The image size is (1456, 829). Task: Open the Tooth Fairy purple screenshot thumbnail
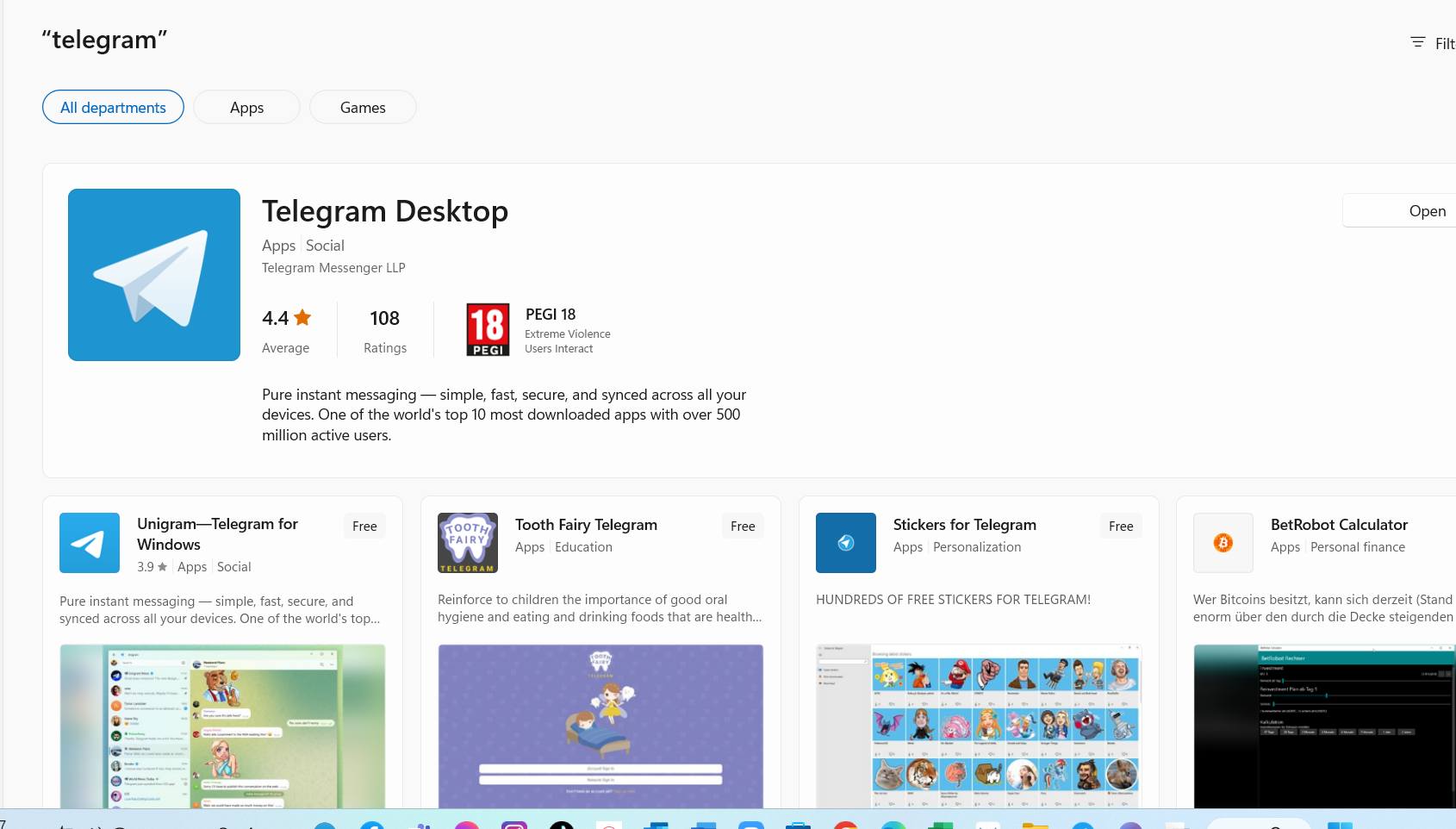(600, 726)
